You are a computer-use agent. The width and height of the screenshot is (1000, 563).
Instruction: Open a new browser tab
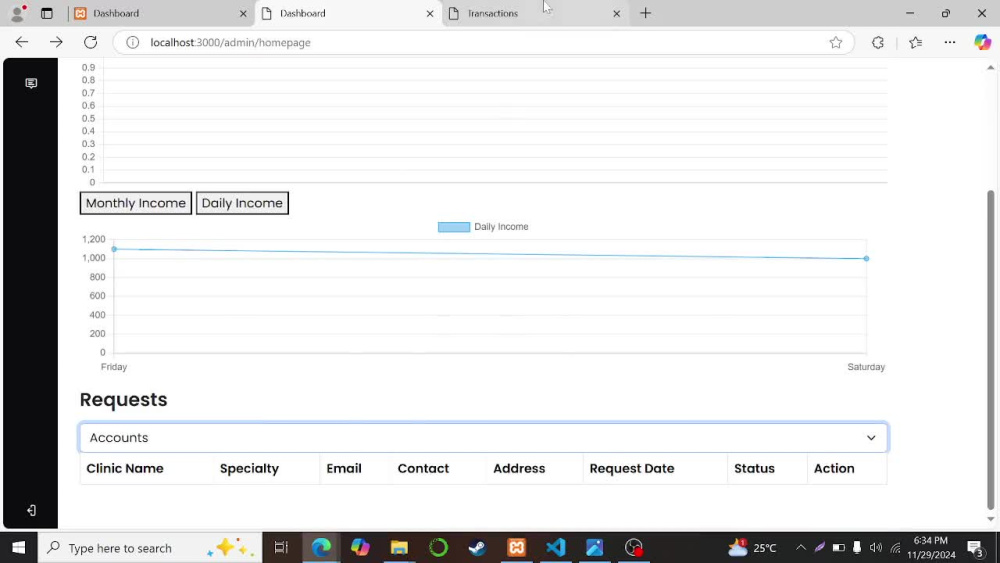click(x=645, y=13)
